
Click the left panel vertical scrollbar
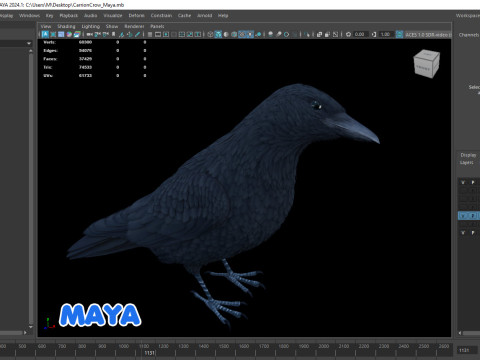31,188
